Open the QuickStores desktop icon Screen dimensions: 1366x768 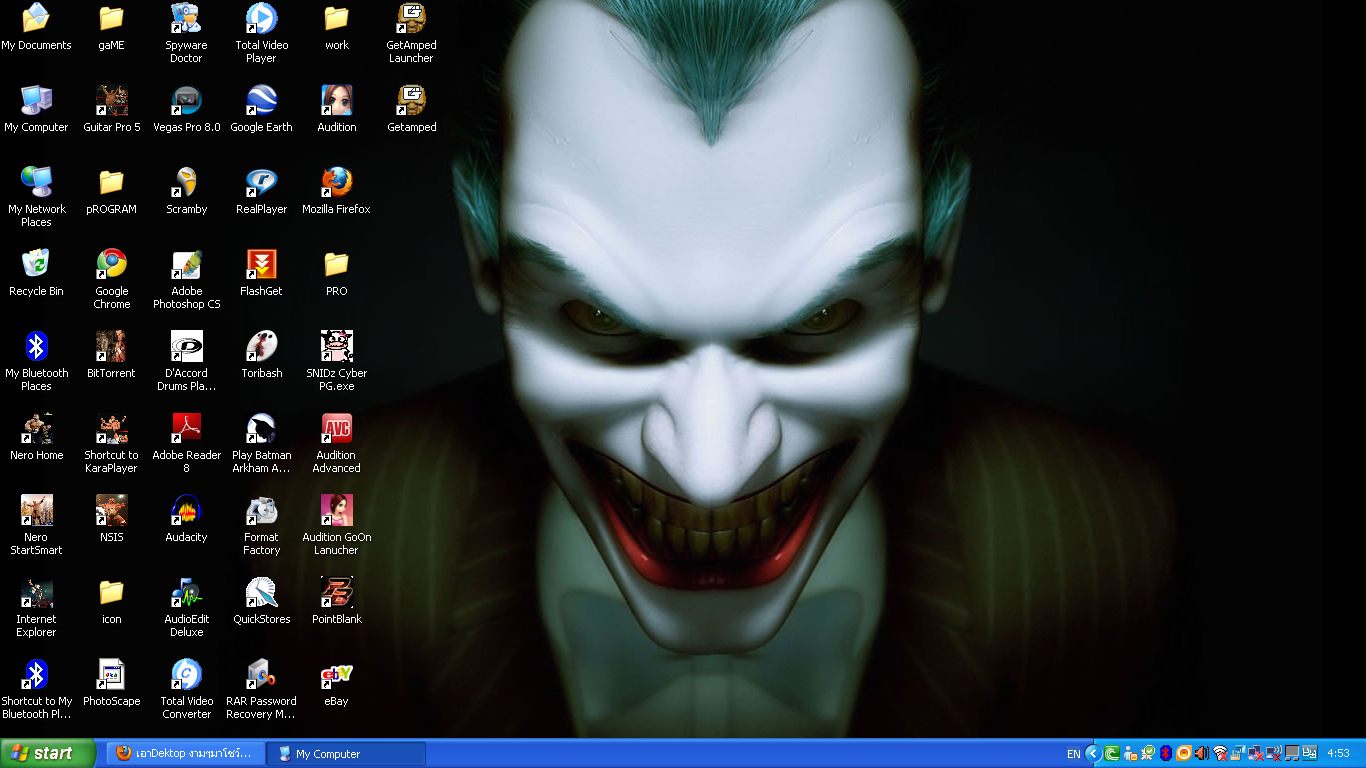point(261,601)
